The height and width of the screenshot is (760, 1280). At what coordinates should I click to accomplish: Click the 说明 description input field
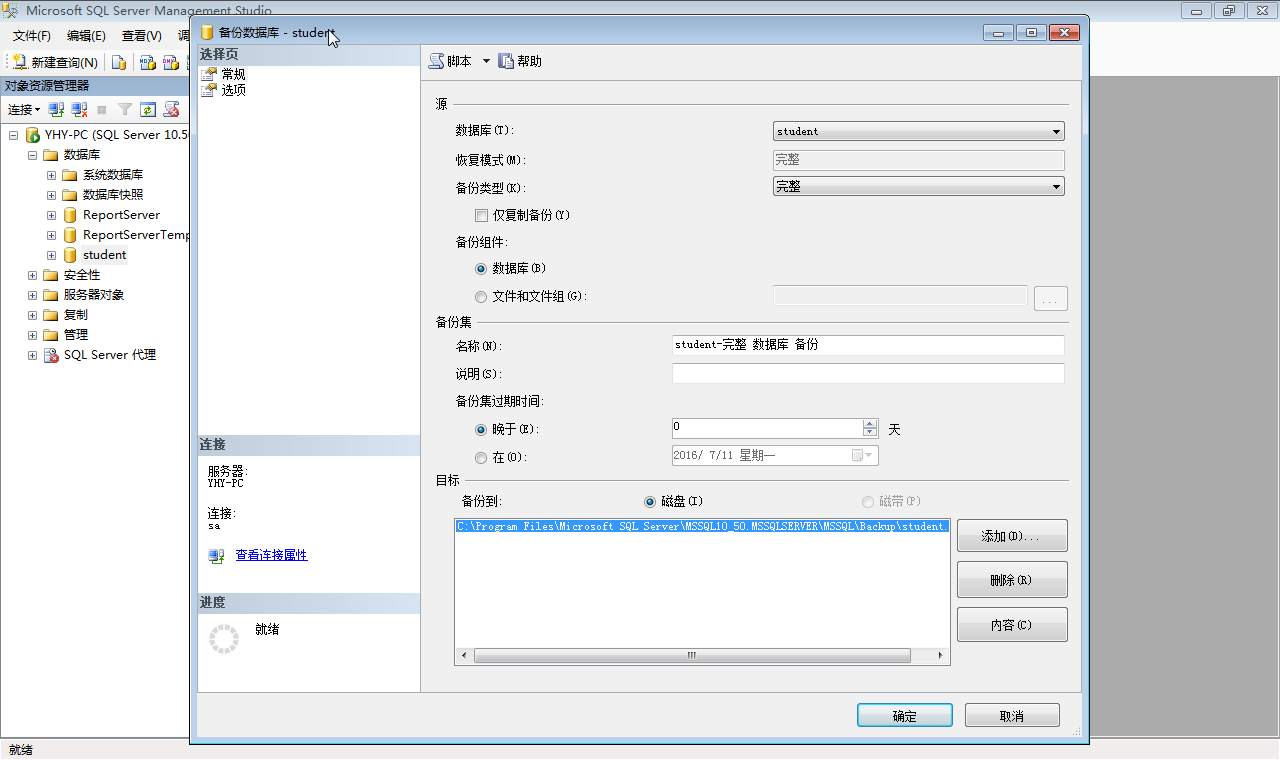[868, 373]
